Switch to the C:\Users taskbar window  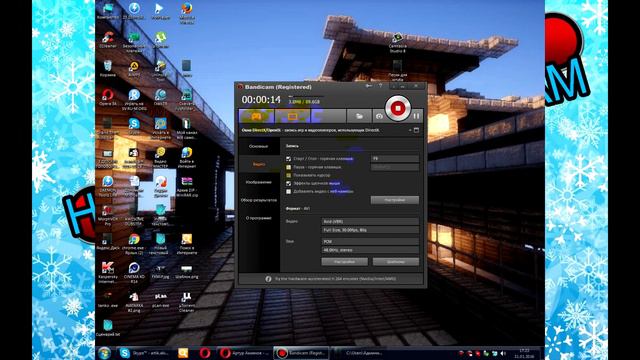358,353
